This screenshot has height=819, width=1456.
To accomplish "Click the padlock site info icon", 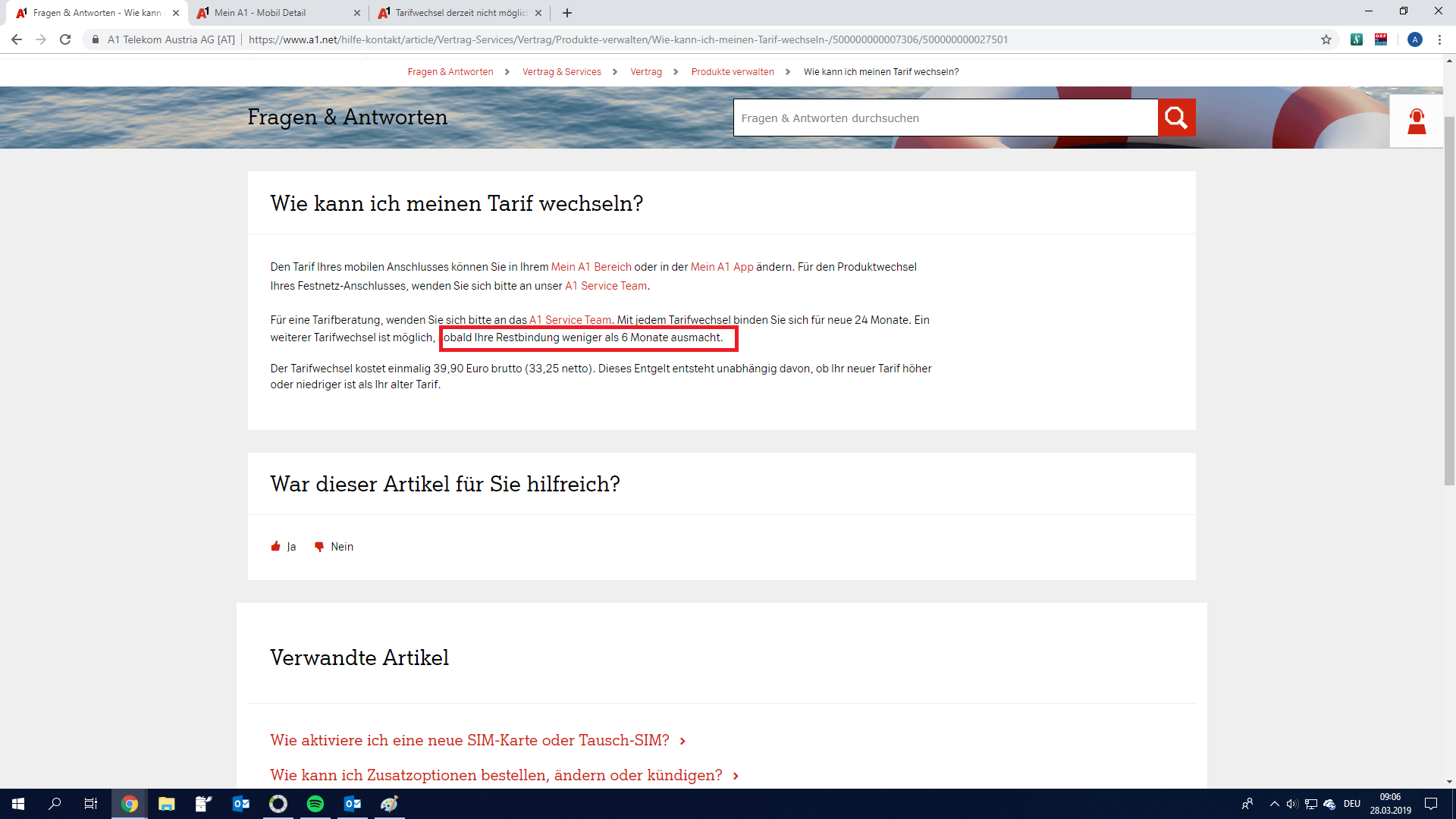I will point(96,39).
